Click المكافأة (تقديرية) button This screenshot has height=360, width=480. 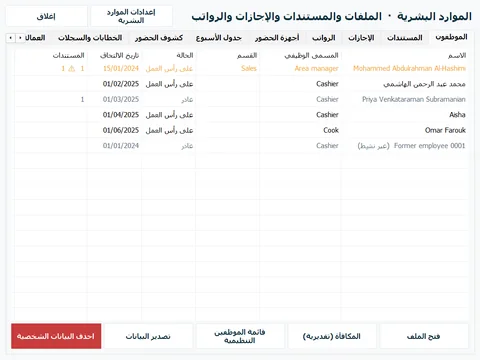point(332,336)
